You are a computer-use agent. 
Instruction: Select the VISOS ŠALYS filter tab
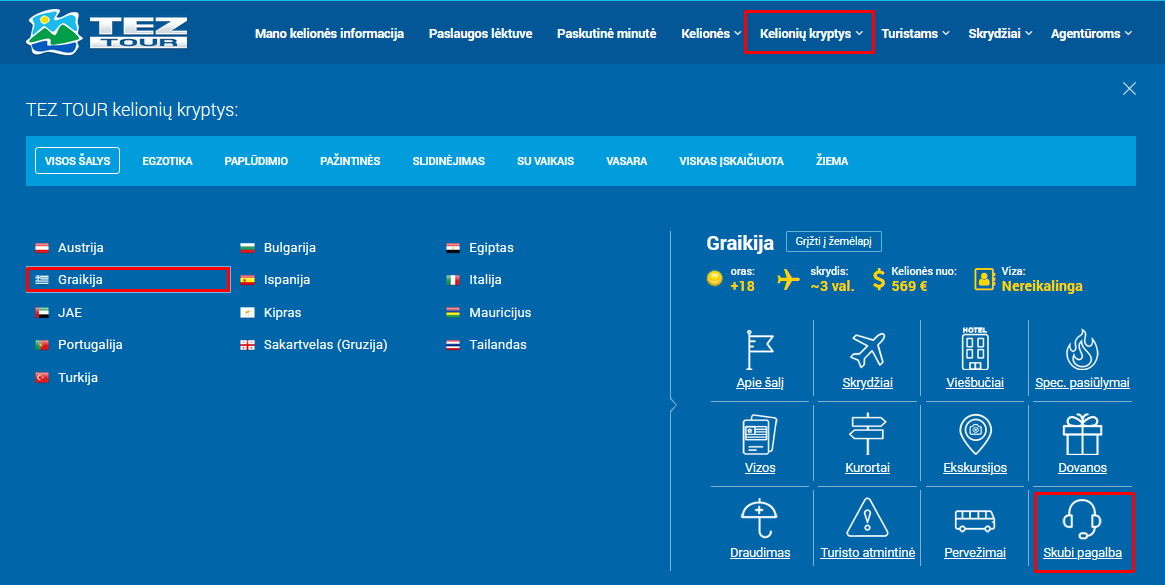pos(77,161)
